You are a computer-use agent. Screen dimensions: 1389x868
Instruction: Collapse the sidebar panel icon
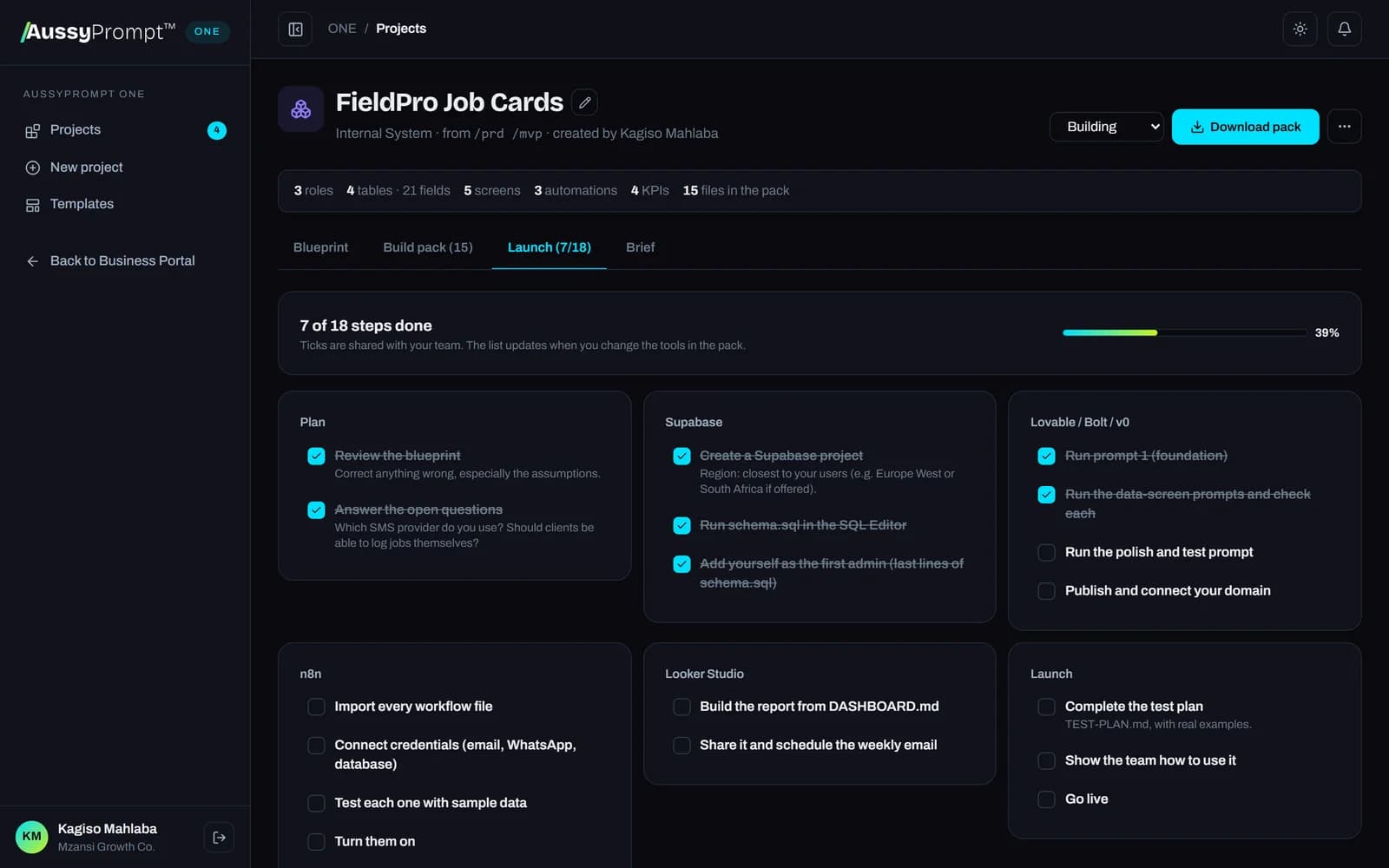(295, 30)
